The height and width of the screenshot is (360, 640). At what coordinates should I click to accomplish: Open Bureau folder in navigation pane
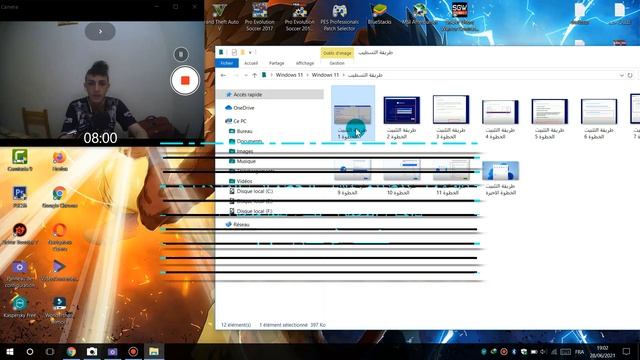244,131
